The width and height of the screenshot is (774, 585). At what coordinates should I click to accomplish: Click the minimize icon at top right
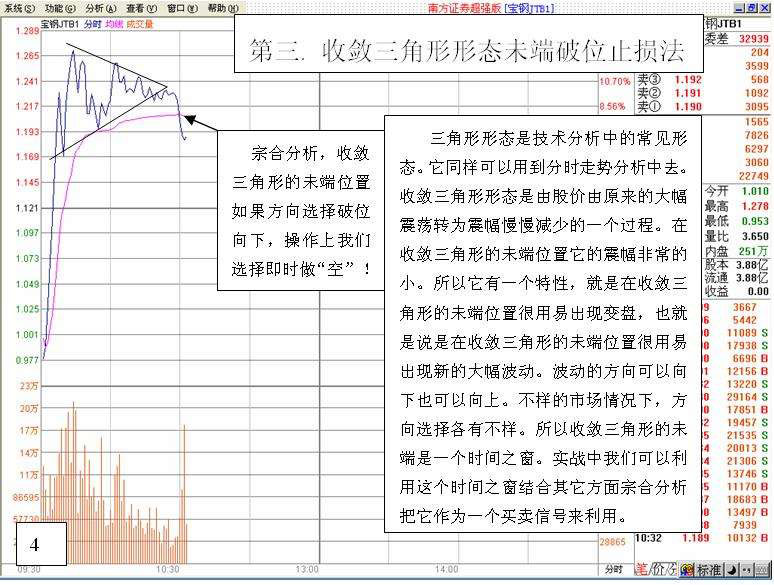(737, 8)
